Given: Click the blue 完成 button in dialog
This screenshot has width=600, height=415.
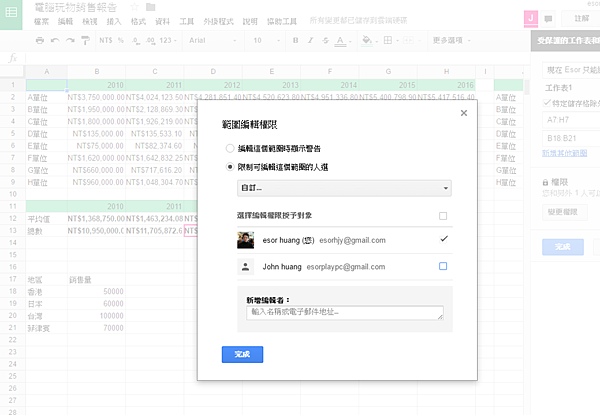Looking at the screenshot, I should click(x=242, y=355).
